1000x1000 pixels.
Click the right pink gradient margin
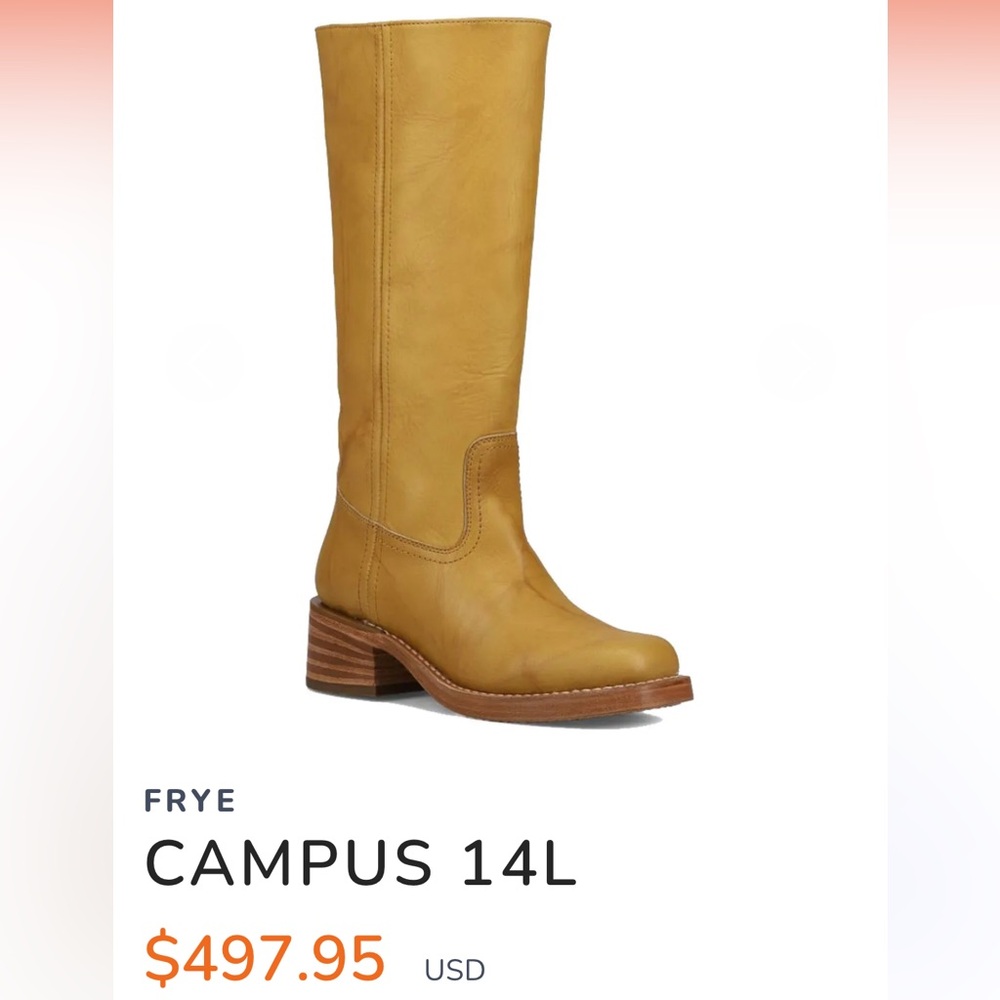click(x=944, y=500)
